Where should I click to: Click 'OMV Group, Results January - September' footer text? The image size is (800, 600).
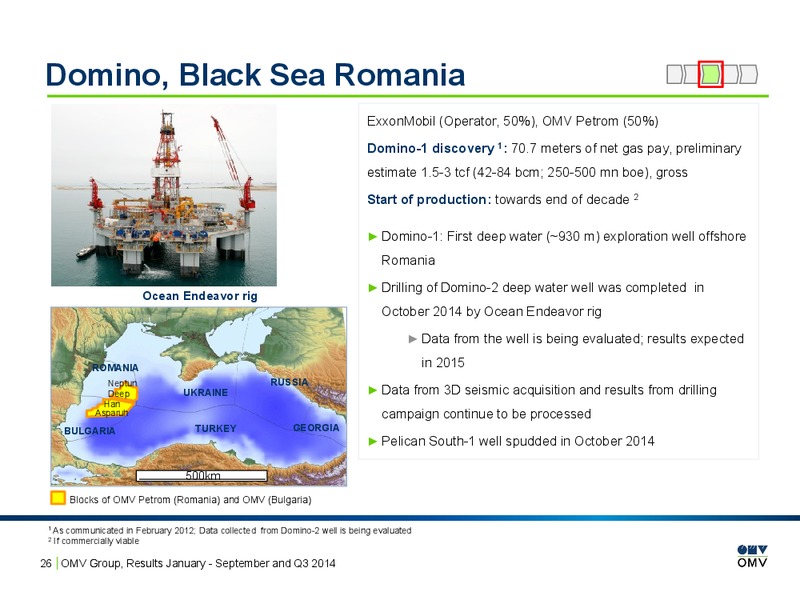tap(198, 563)
